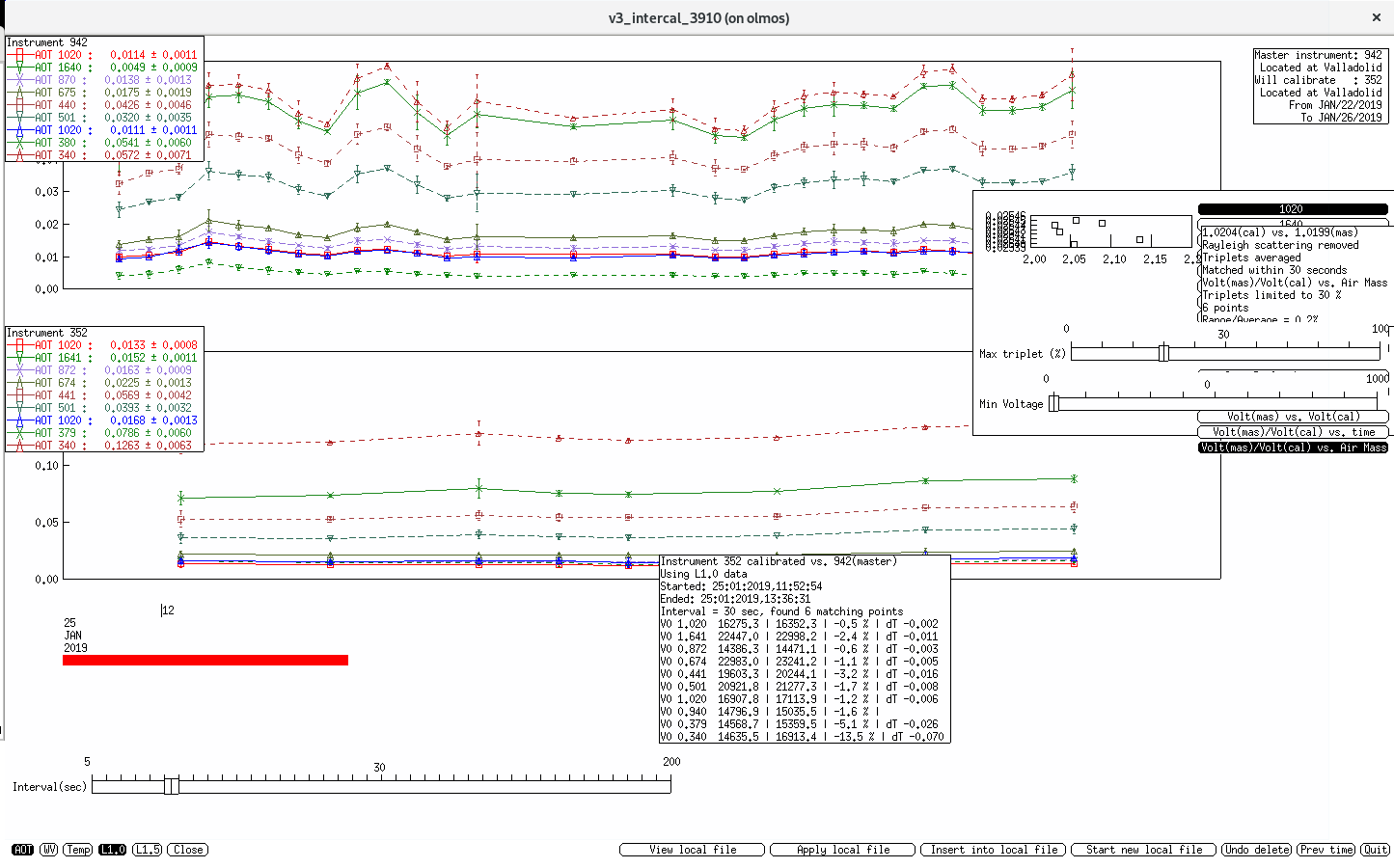Click legend row AOT 870 : 0.0138
Image resolution: width=1394 pixels, height=868 pixels.
click(x=103, y=80)
